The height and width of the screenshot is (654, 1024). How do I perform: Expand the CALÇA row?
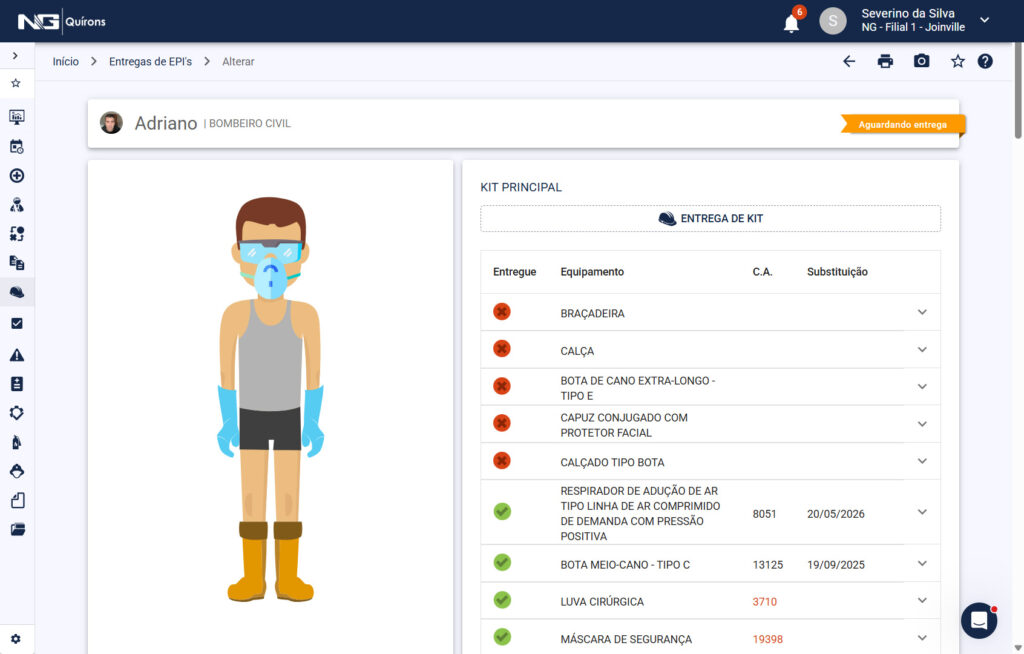tap(921, 350)
